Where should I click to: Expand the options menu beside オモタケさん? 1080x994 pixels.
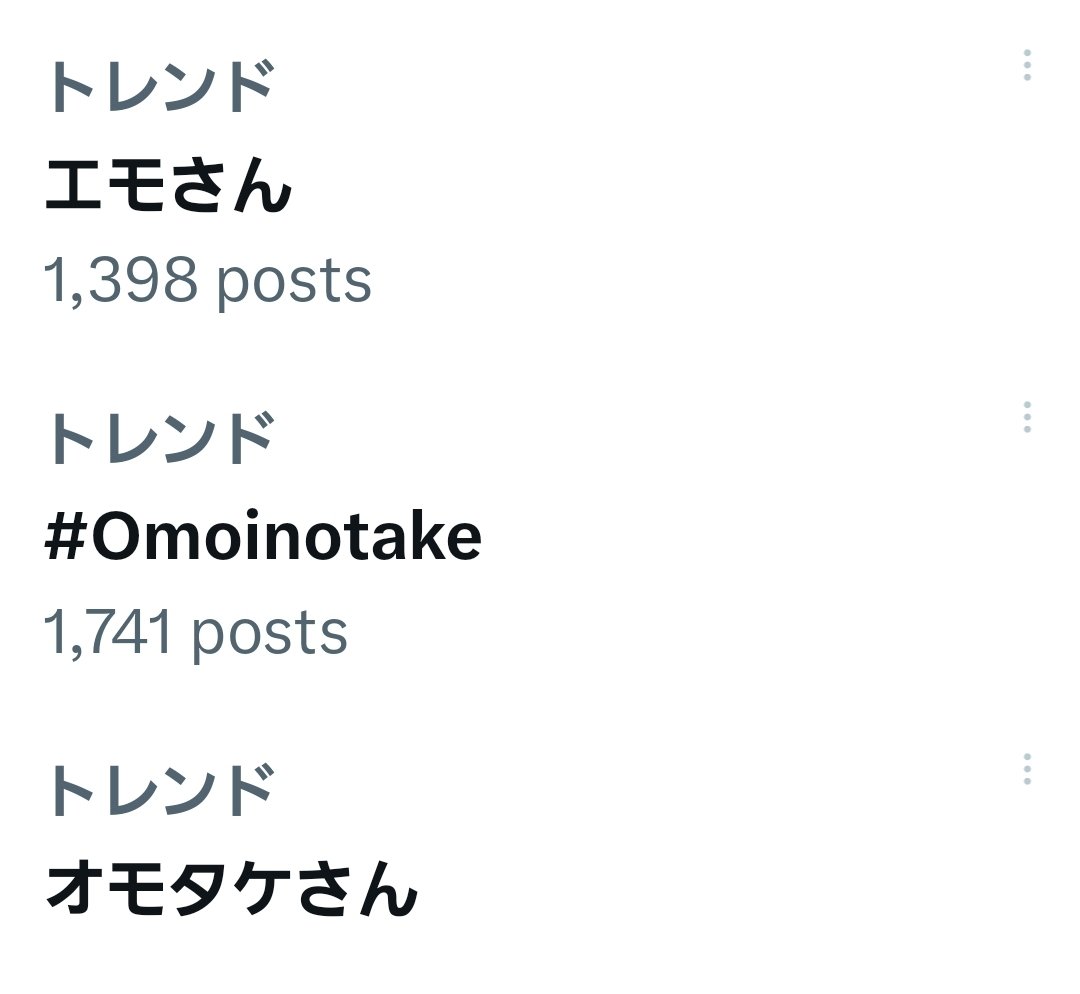[1026, 769]
